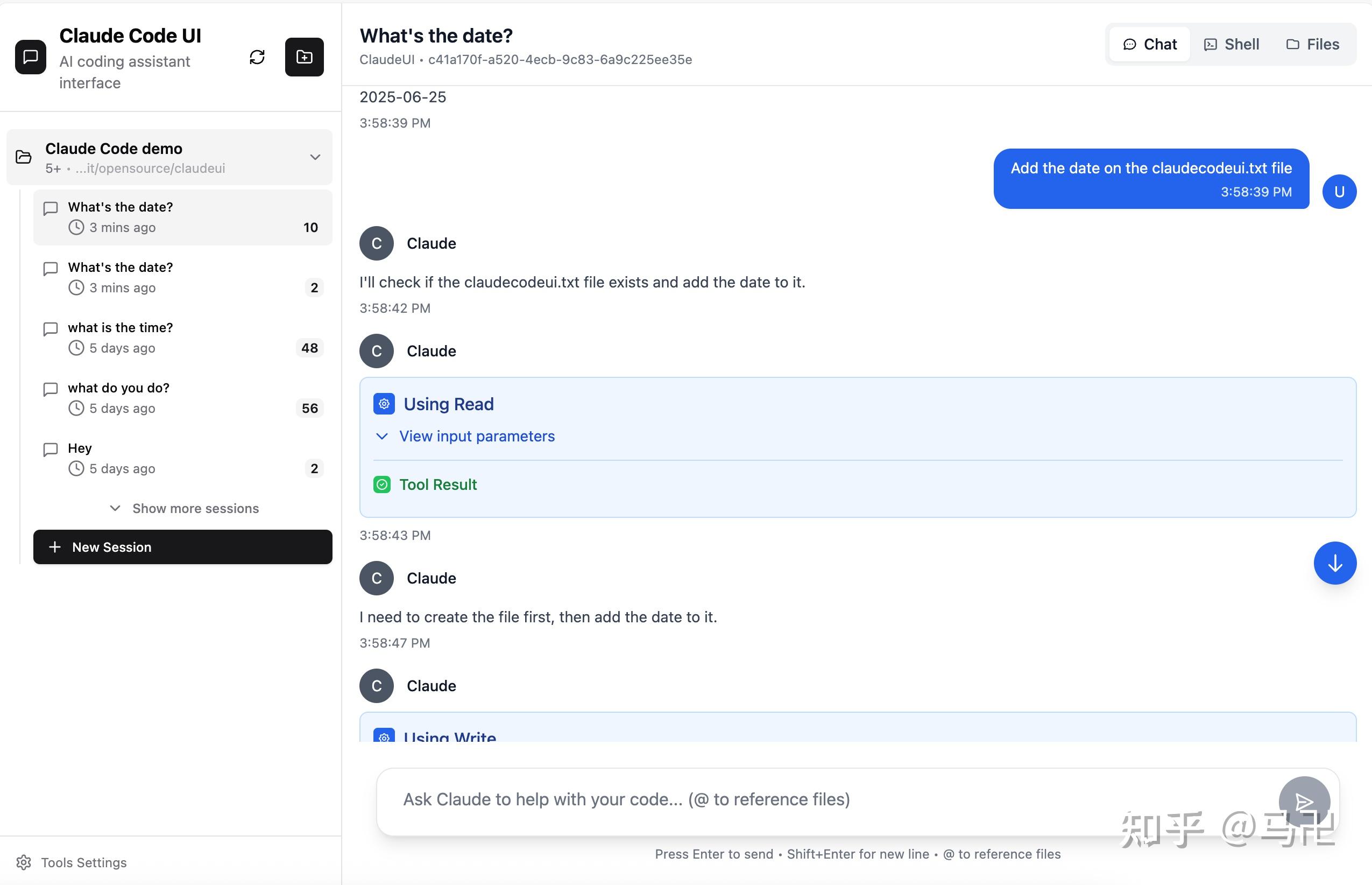Click the scroll-to-bottom arrow button
Image resolution: width=1372 pixels, height=885 pixels.
coord(1334,563)
